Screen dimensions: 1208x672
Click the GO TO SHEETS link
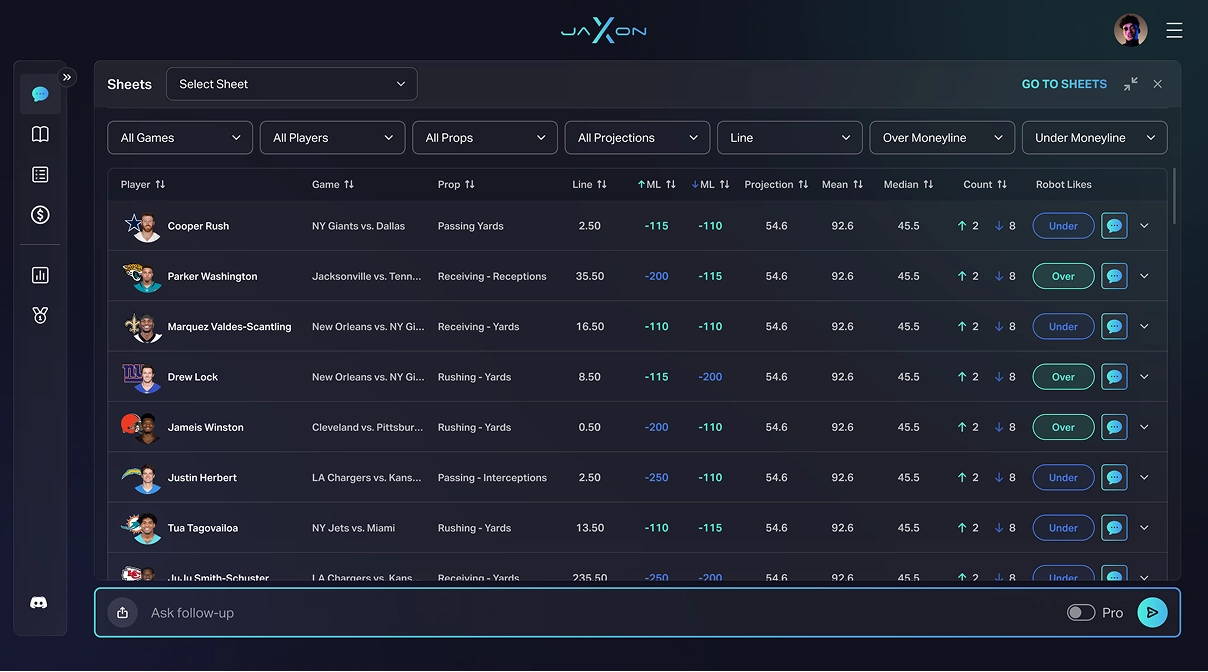click(x=1063, y=84)
